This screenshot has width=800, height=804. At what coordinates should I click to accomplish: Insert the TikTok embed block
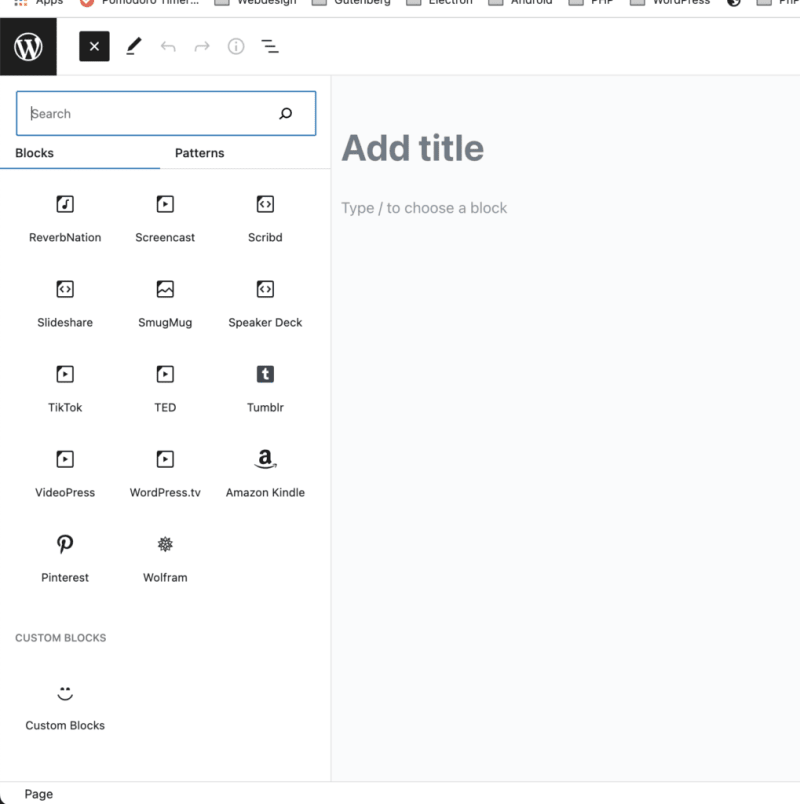[65, 389]
